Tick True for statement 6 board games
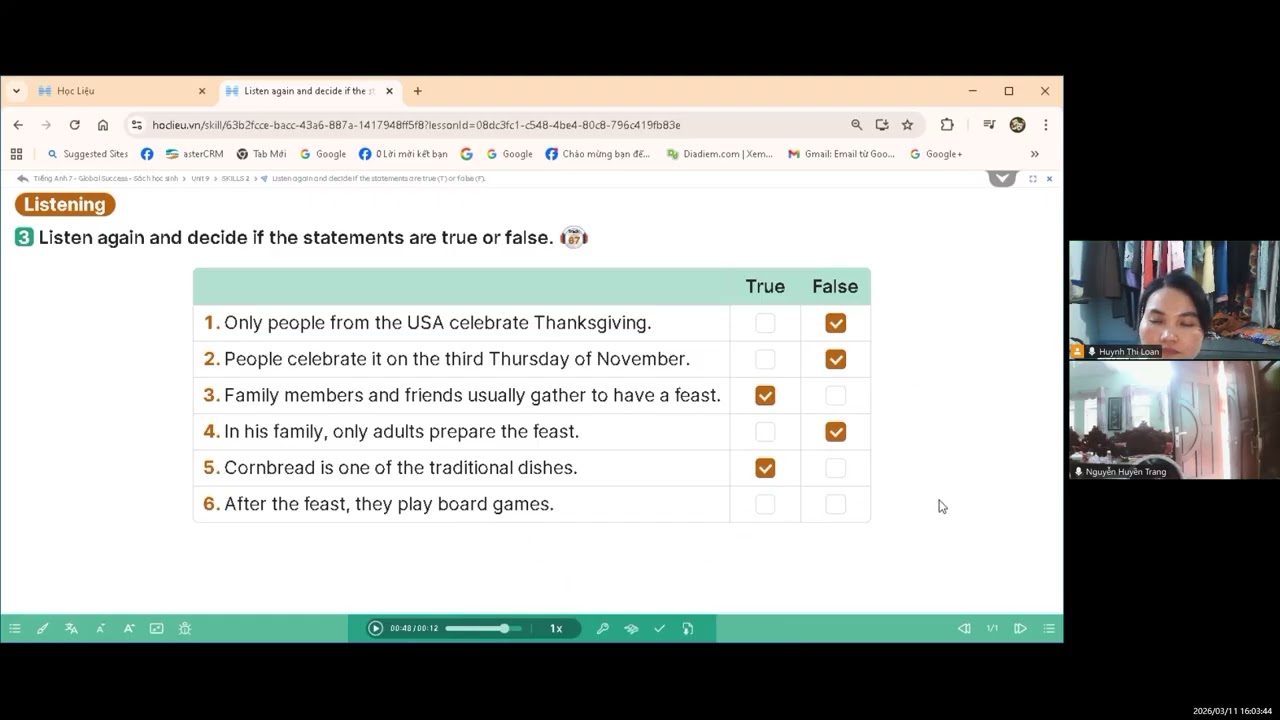This screenshot has width=1280, height=720. [765, 504]
